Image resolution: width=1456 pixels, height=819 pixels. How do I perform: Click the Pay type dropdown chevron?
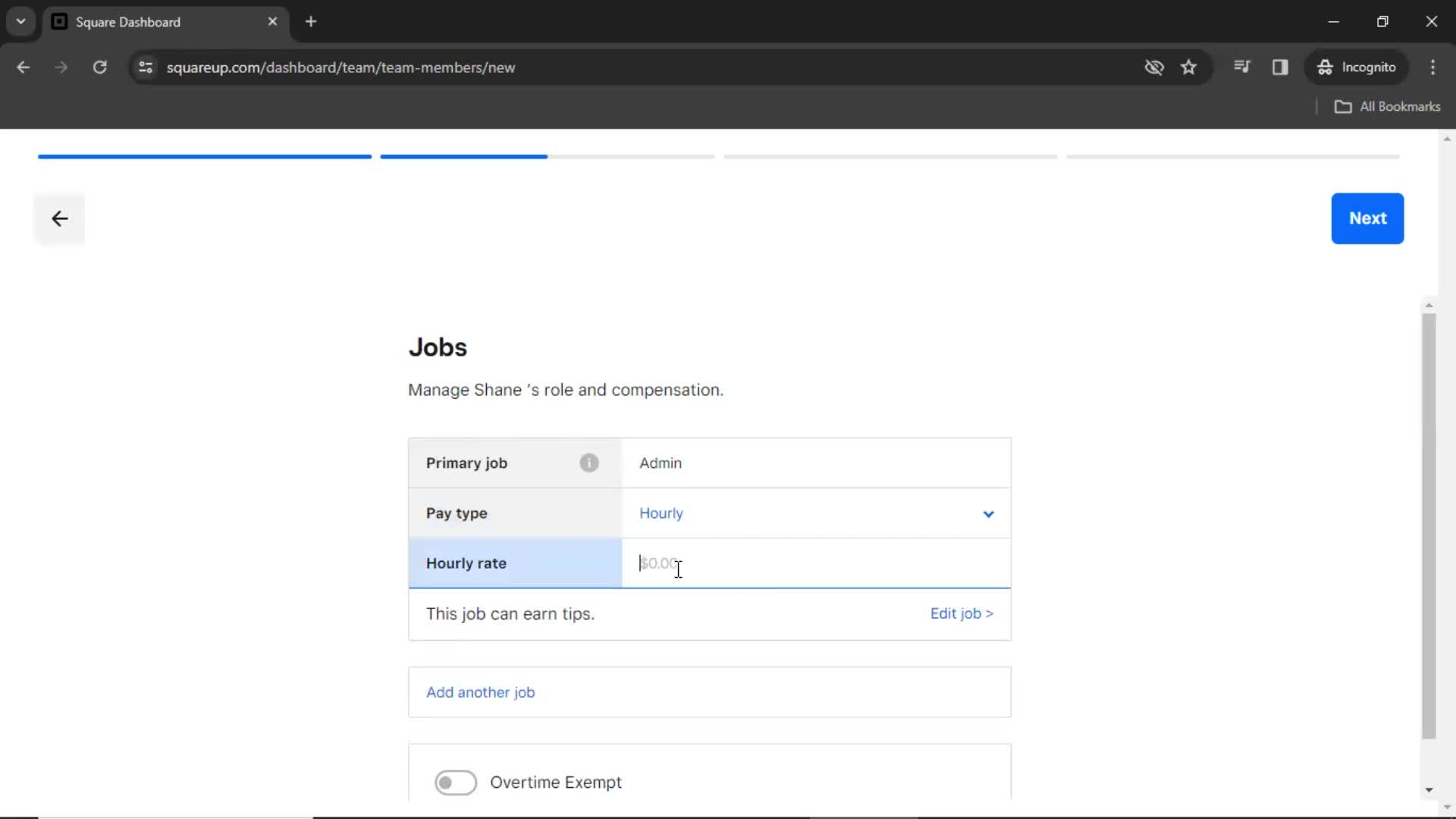987,514
